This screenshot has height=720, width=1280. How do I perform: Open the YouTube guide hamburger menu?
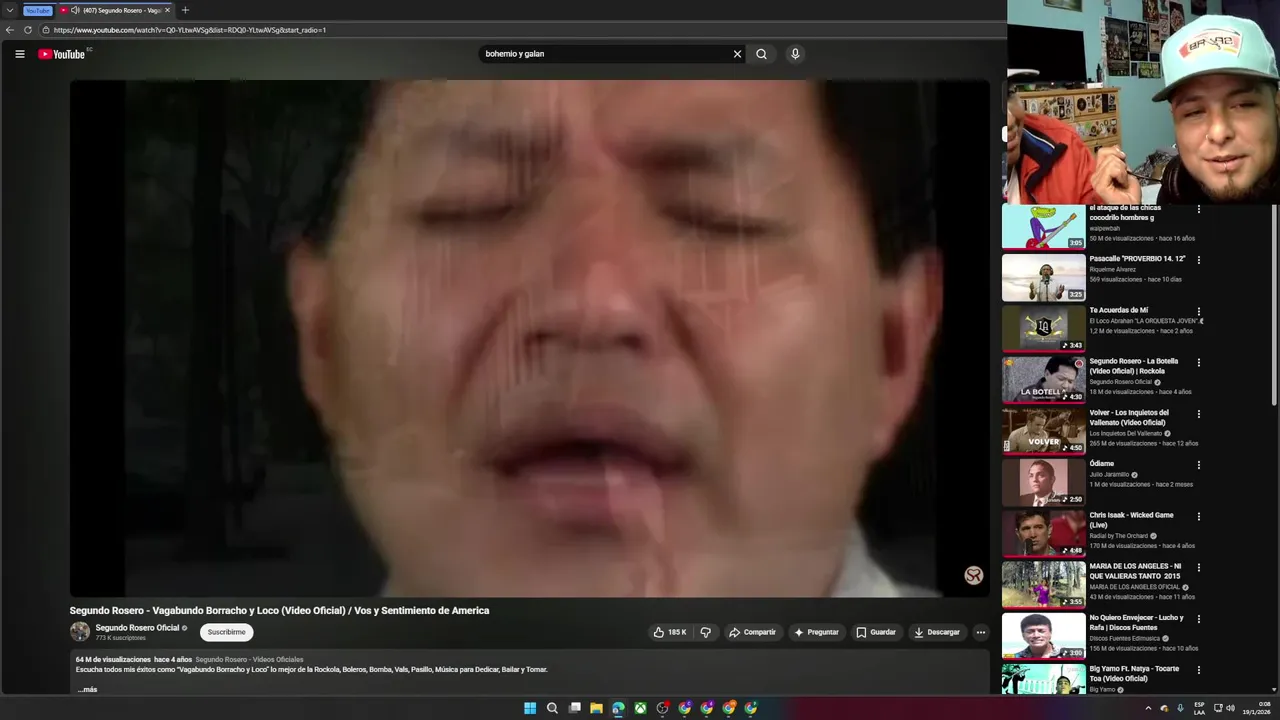pyautogui.click(x=19, y=54)
